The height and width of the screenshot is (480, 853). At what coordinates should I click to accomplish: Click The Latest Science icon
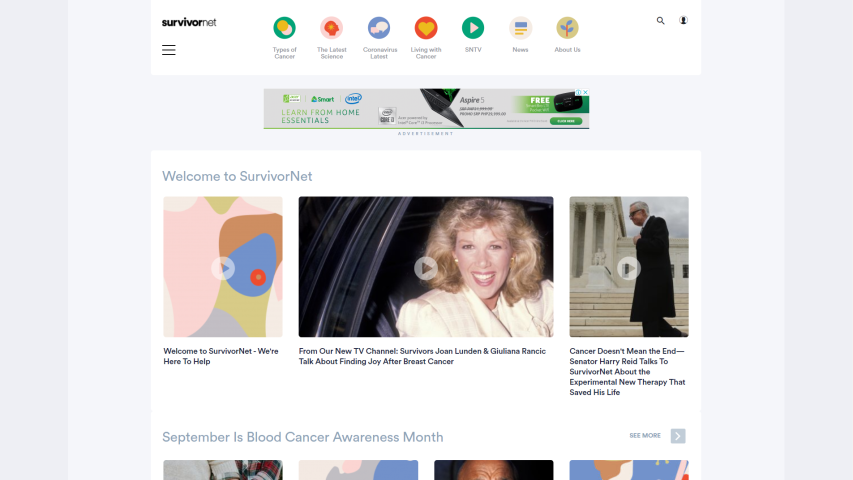[331, 28]
